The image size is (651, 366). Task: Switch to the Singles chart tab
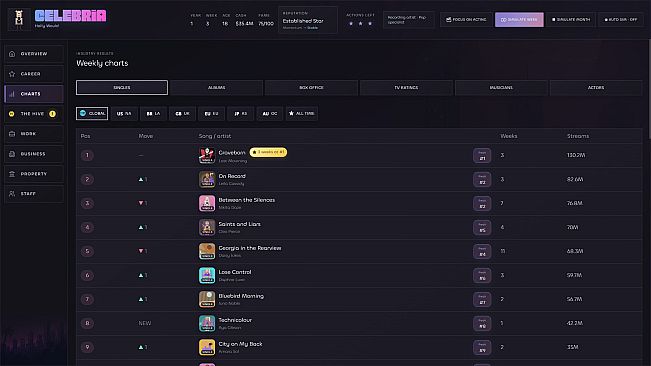coord(122,88)
